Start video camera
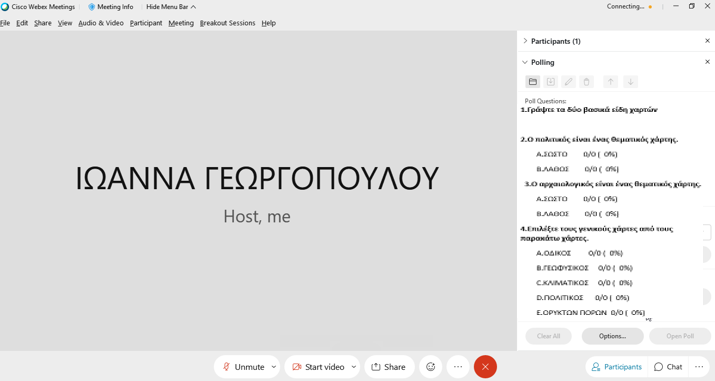715x381 pixels. click(x=318, y=367)
